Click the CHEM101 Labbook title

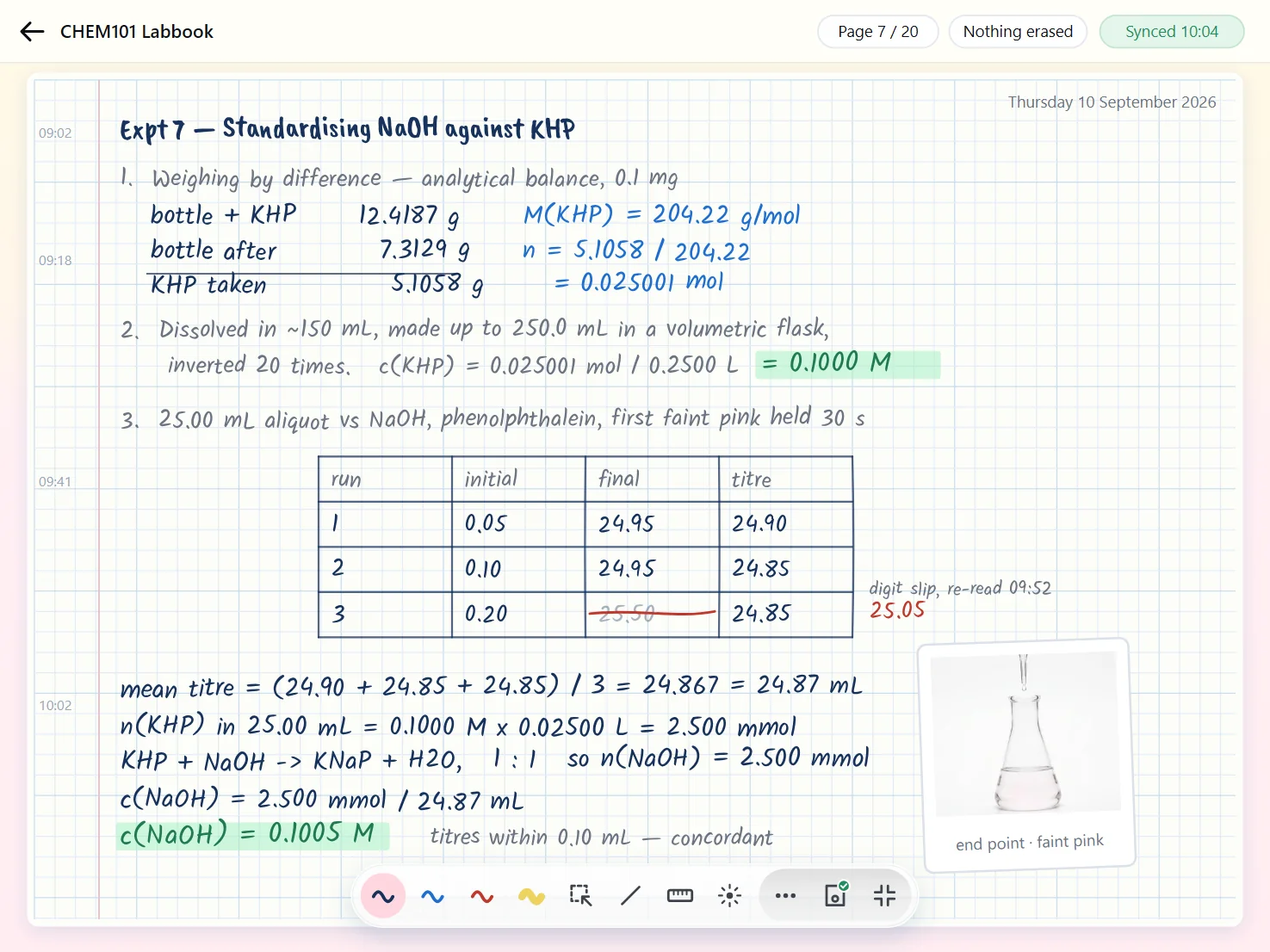coord(137,32)
